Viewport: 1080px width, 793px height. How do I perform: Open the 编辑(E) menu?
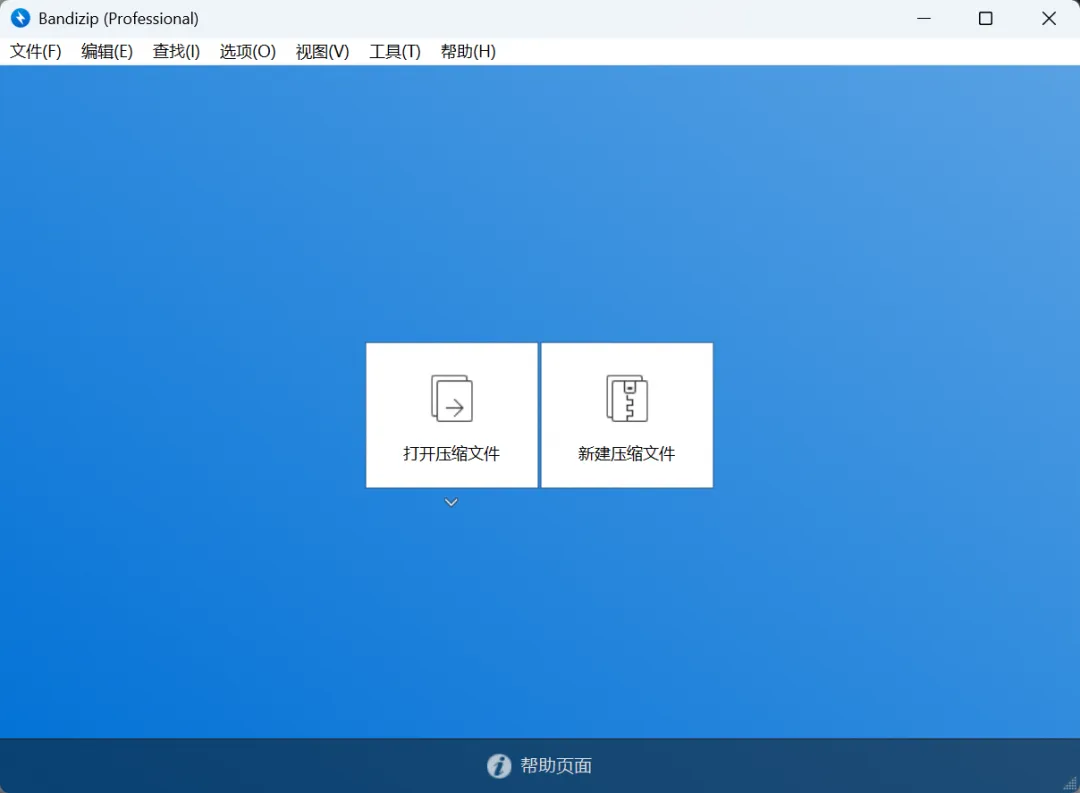(x=107, y=52)
